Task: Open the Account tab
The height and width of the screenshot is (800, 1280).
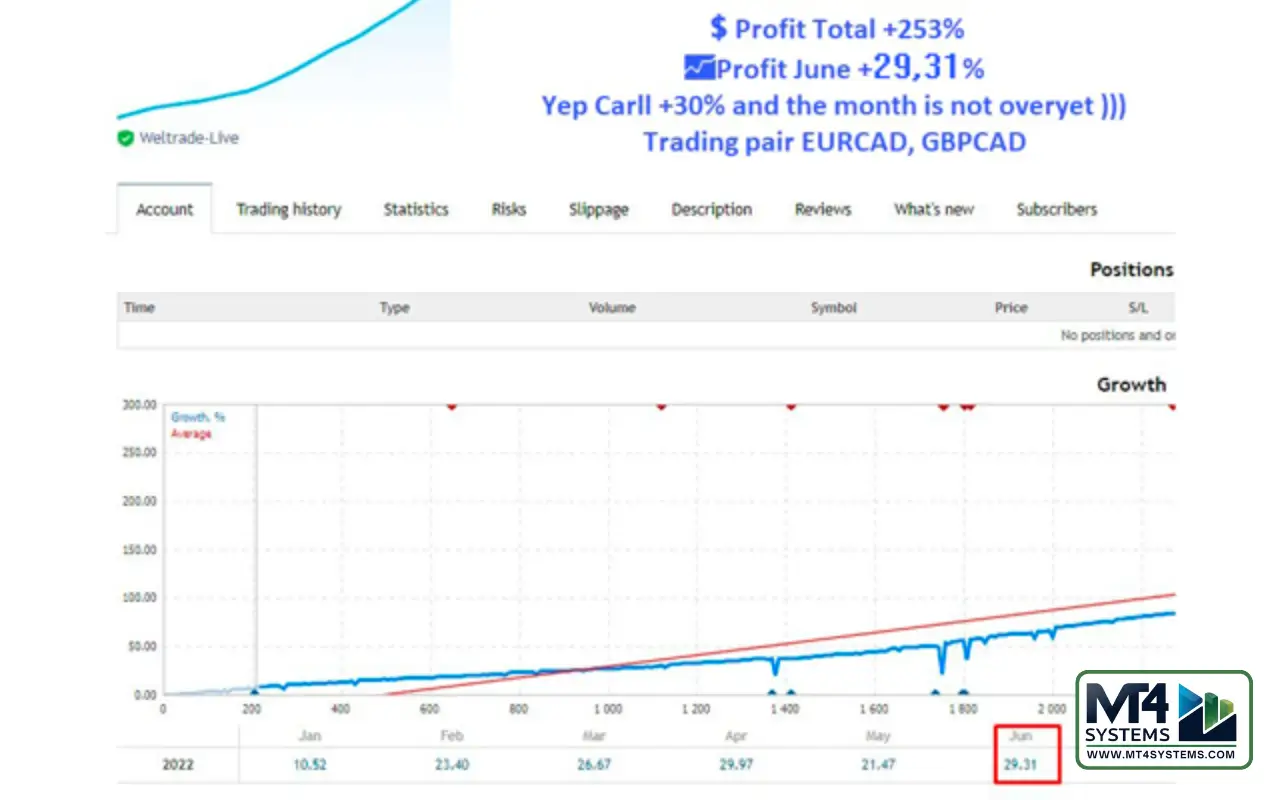Action: click(x=164, y=210)
